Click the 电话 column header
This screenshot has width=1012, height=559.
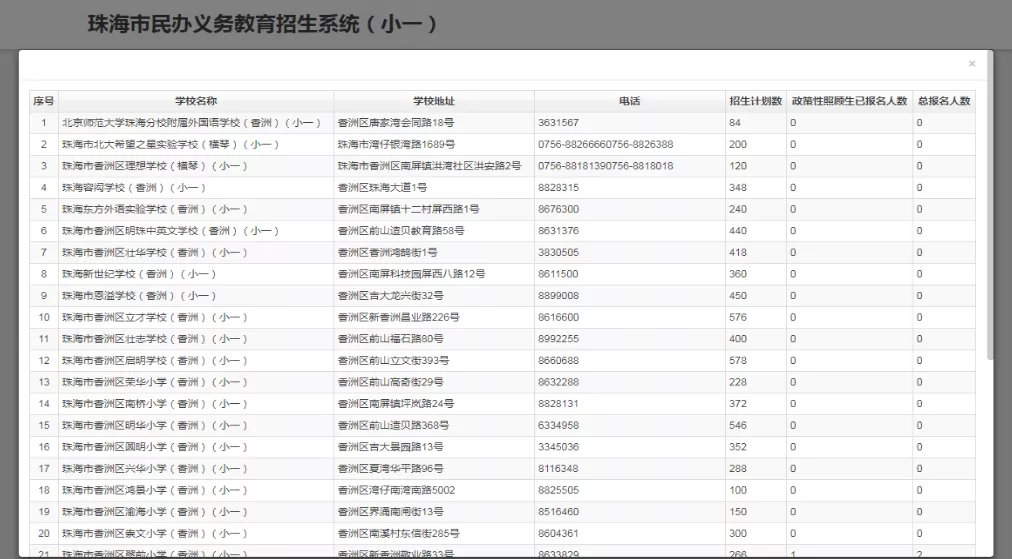(x=629, y=101)
